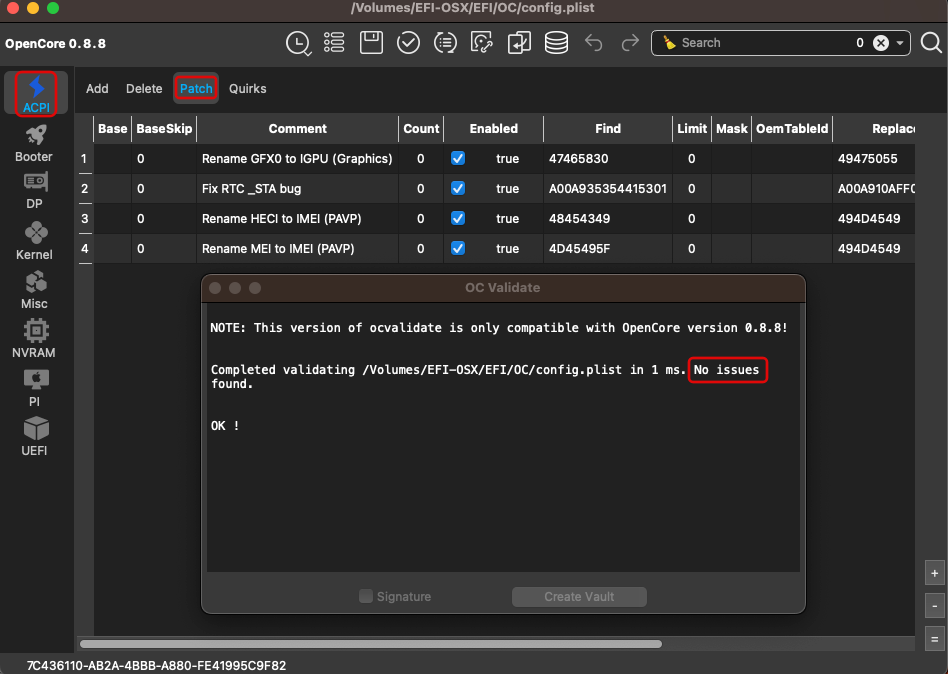Toggle Enabled for Rename MEI to IMEI
Screen dimensions: 948x674
(458, 248)
